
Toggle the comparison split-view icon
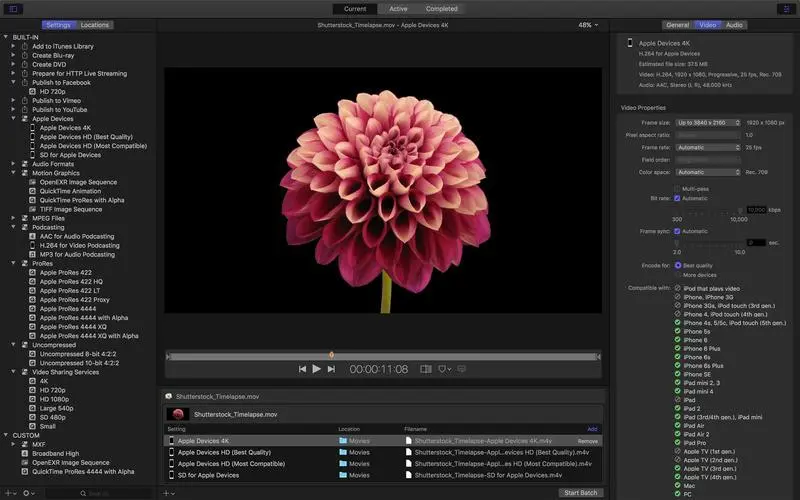click(x=426, y=369)
